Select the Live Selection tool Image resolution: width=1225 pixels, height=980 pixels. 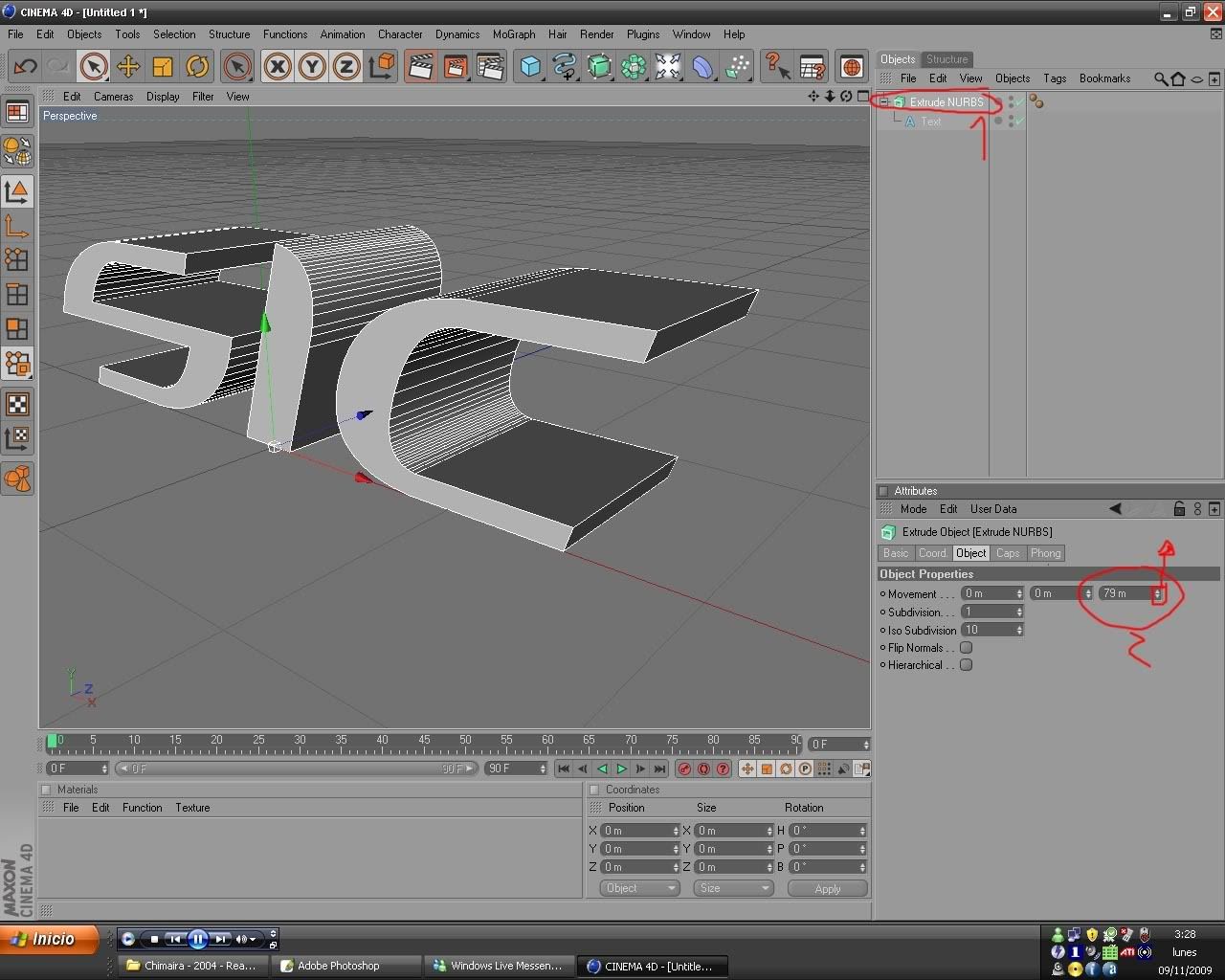tap(93, 66)
